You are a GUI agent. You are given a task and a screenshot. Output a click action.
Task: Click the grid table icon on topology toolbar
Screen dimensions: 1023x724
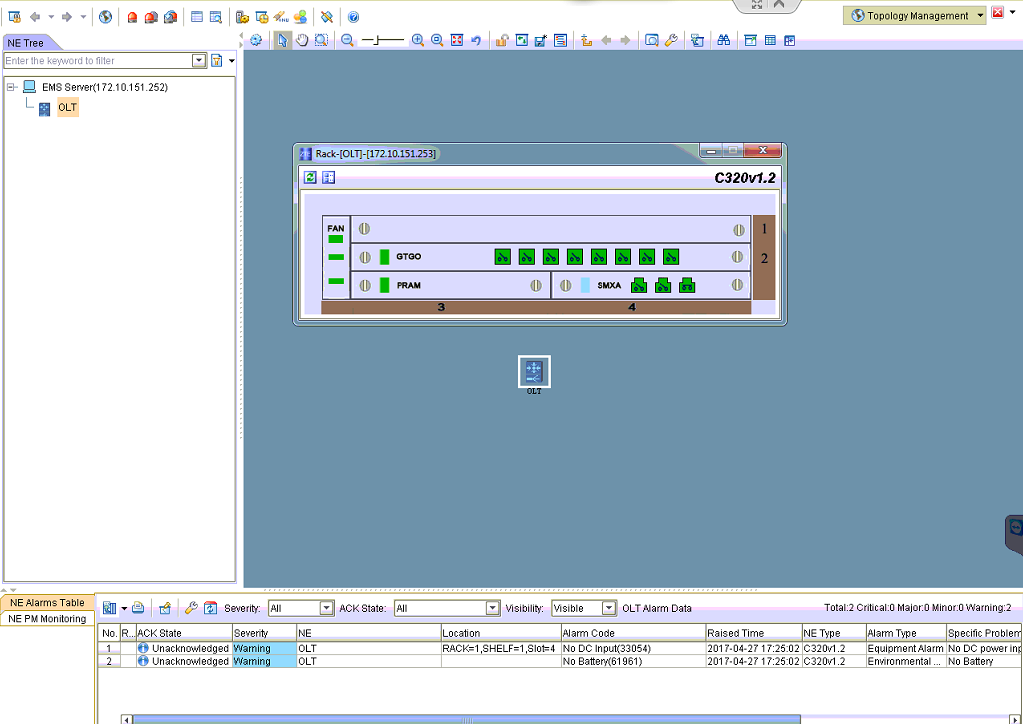click(x=771, y=40)
